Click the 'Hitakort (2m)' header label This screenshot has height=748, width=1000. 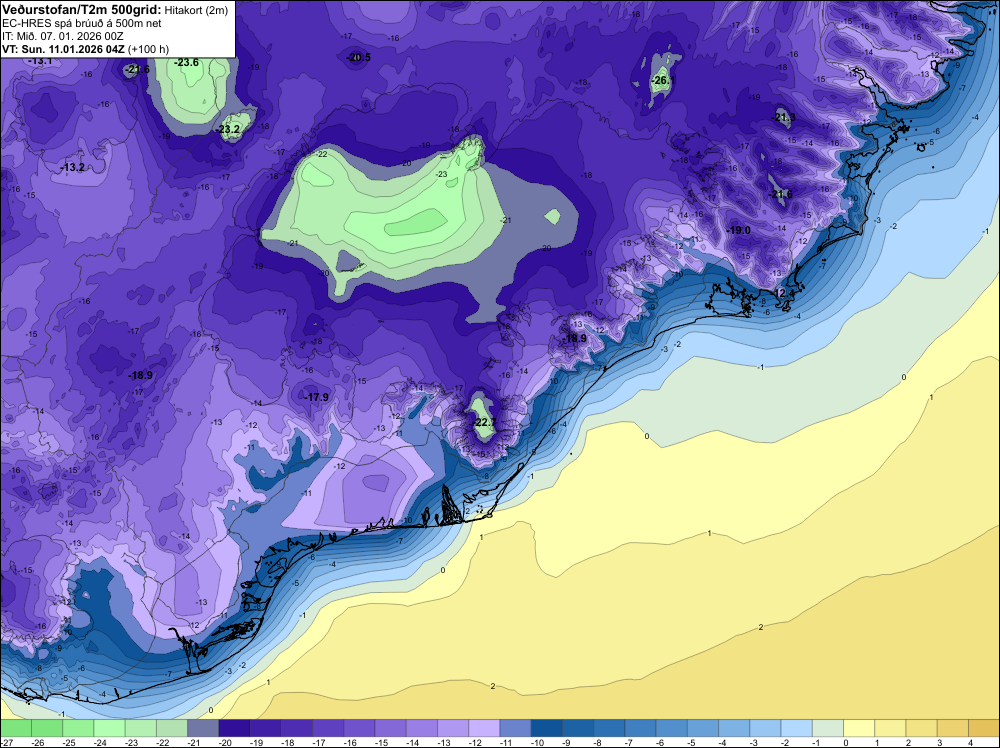pos(196,10)
